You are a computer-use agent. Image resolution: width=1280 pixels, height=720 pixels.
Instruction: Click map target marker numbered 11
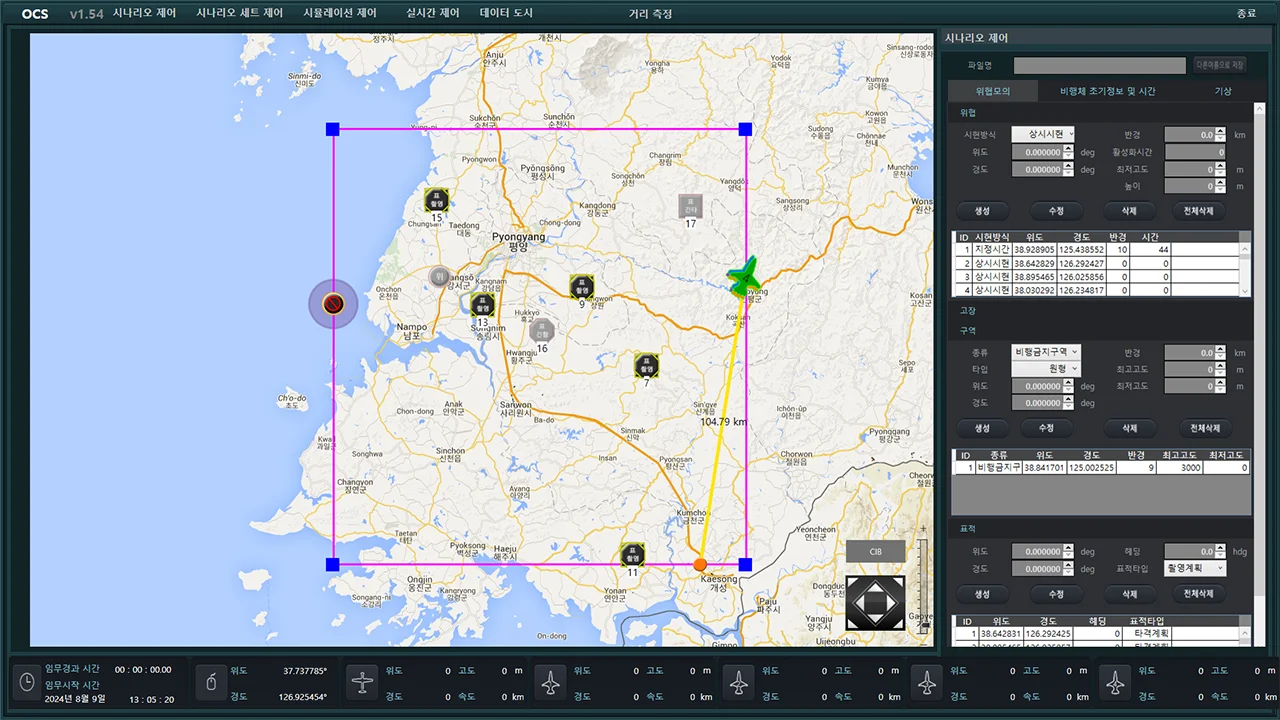click(x=632, y=555)
